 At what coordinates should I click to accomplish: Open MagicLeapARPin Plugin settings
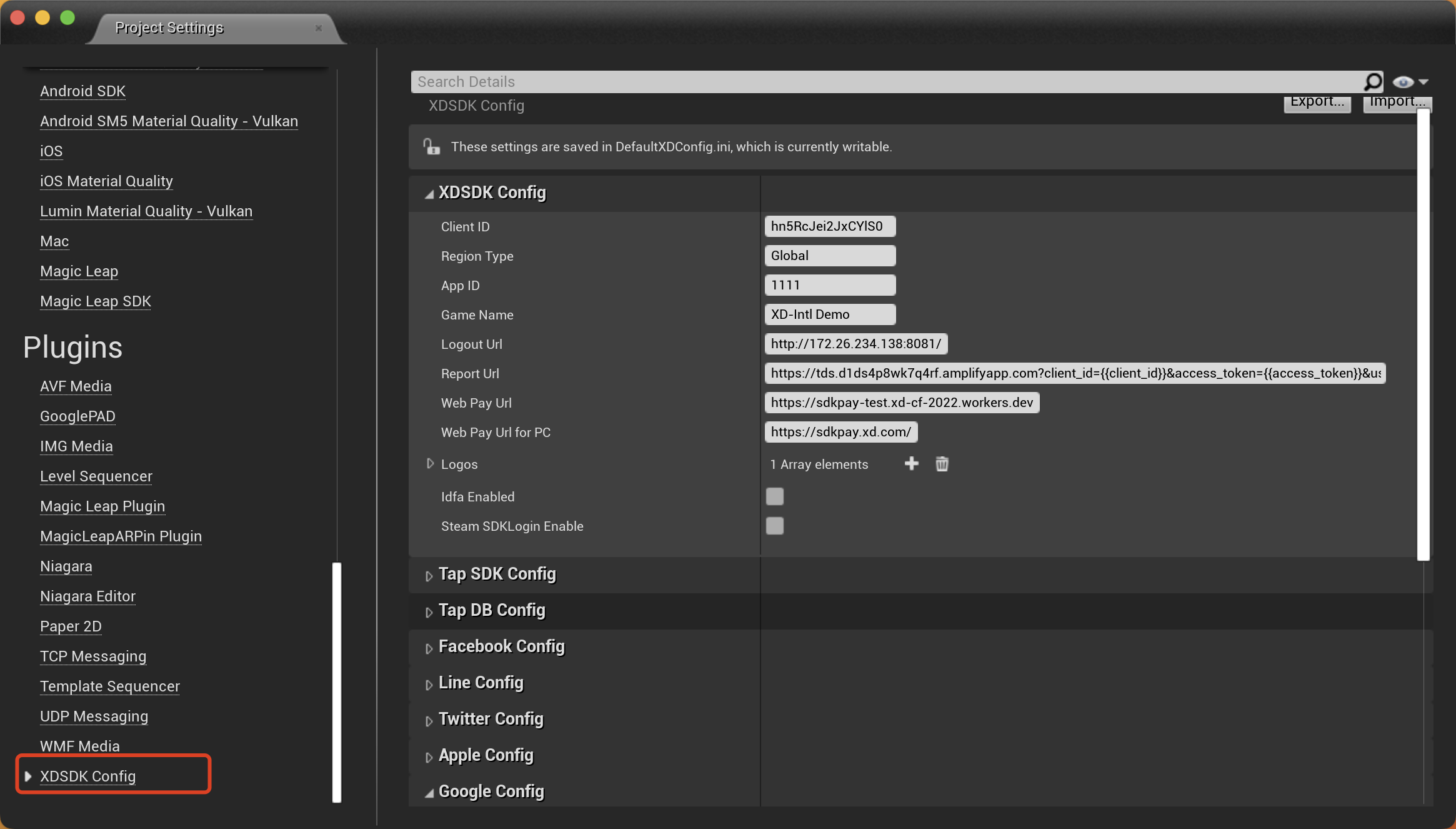tap(121, 536)
